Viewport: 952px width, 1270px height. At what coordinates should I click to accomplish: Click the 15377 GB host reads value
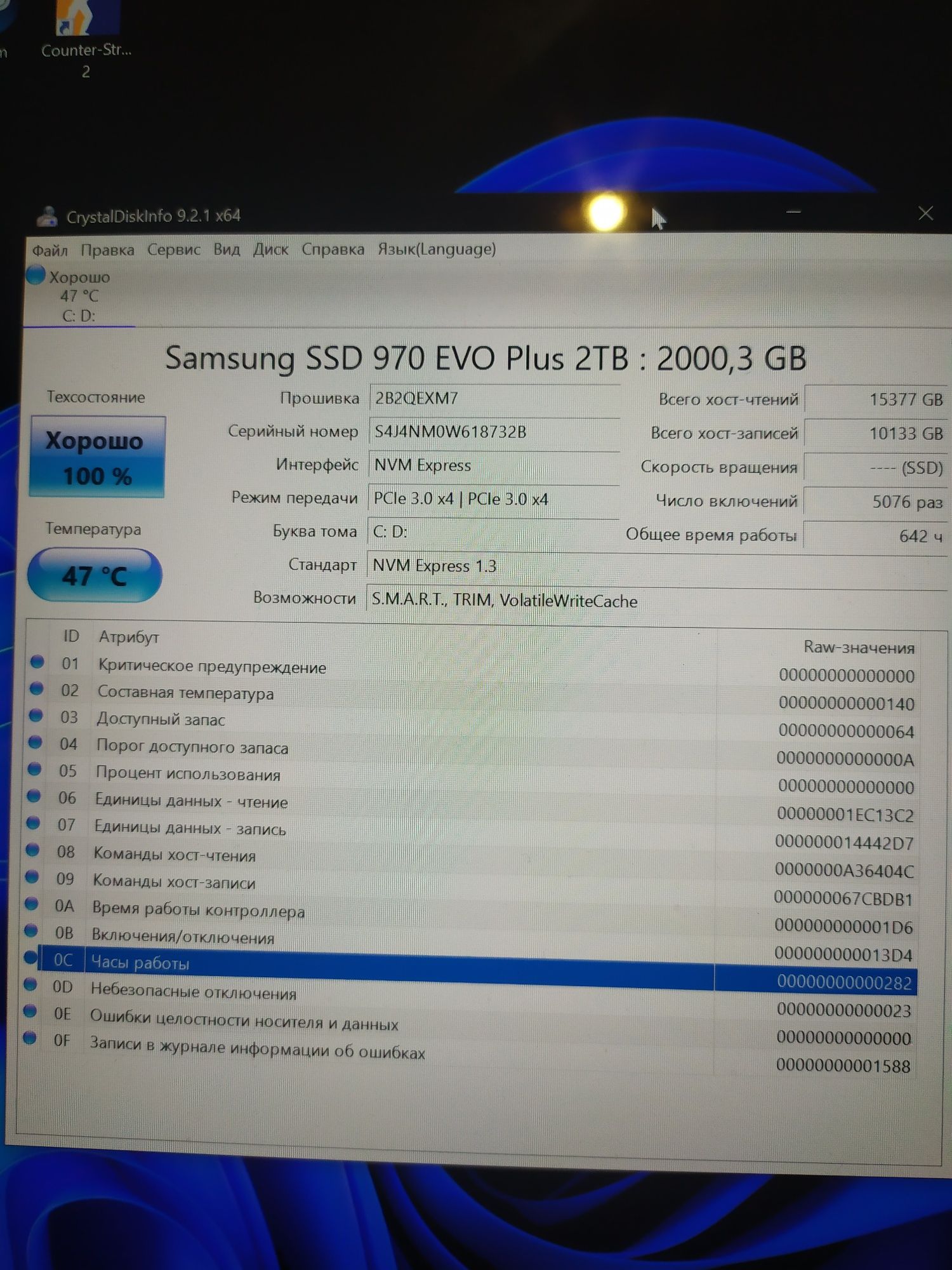(876, 399)
